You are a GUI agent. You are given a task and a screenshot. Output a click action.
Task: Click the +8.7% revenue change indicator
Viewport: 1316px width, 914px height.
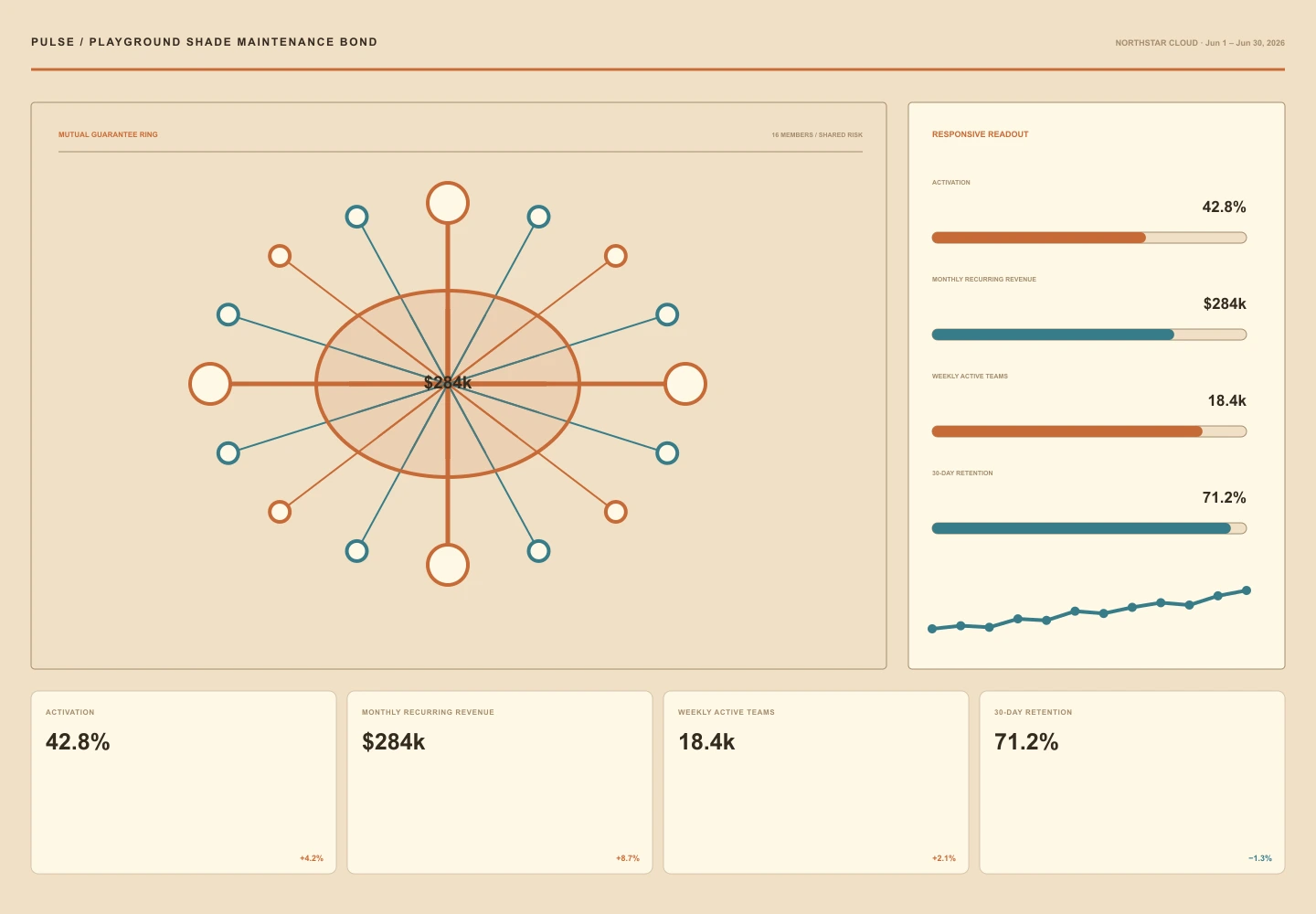(628, 858)
